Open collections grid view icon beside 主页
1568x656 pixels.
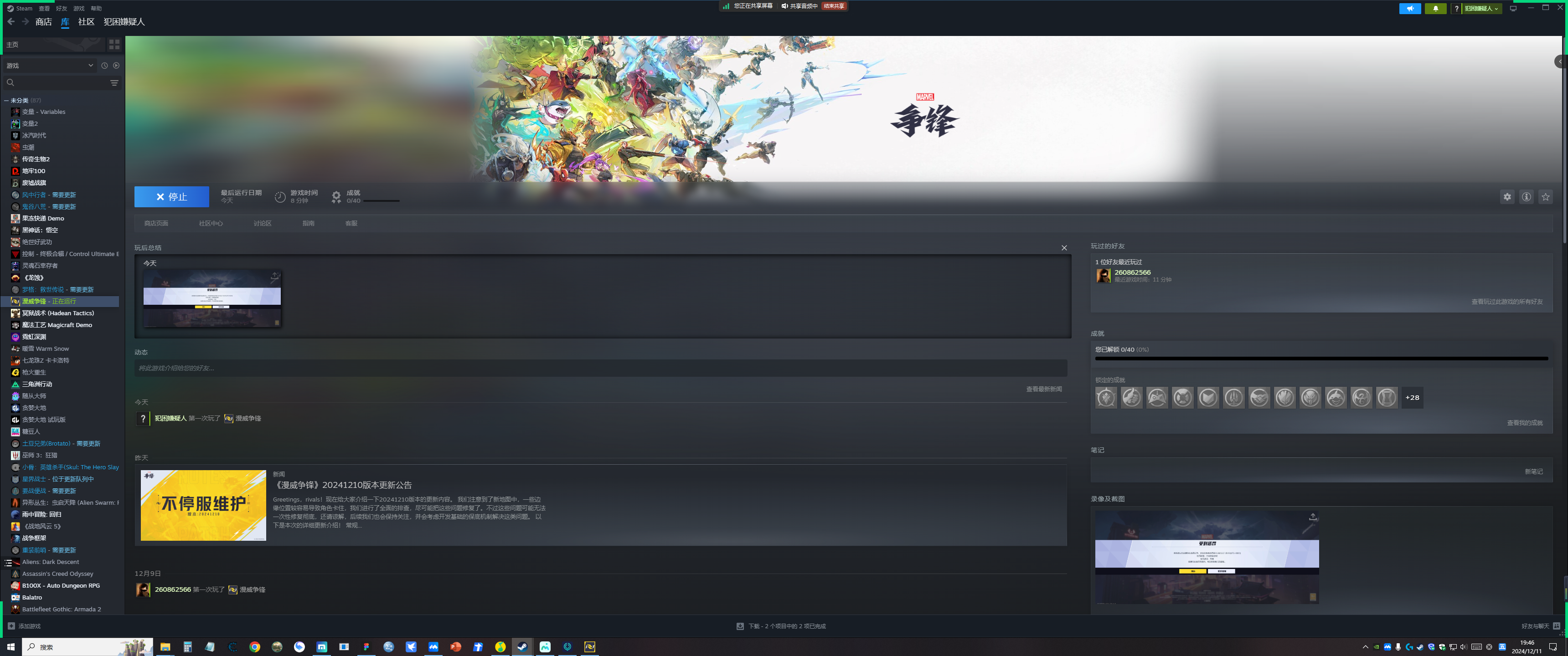[114, 45]
